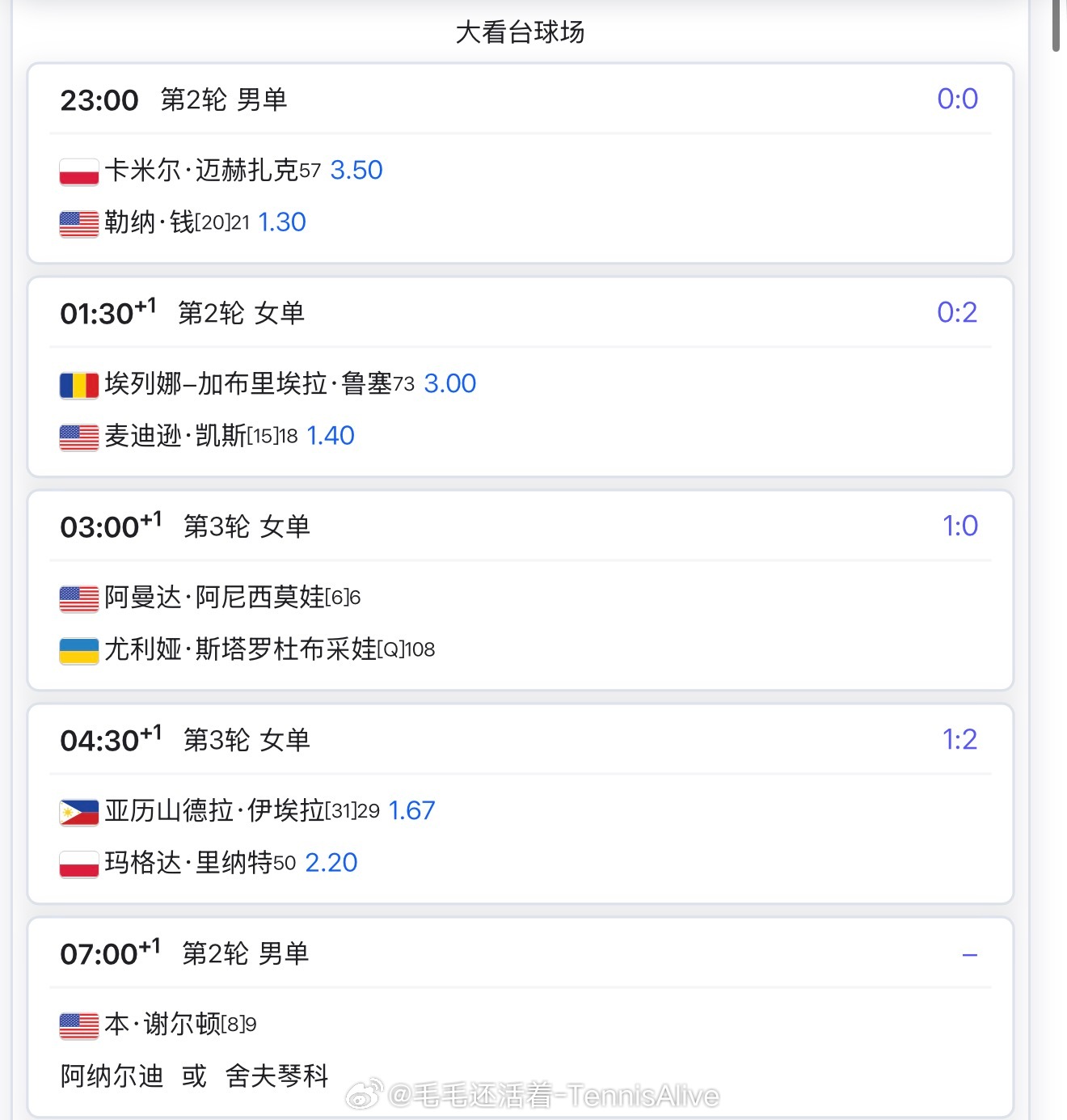Viewport: 1067px width, 1120px height.
Task: Click USA flag beside 勒纳·钱
Action: pyautogui.click(x=79, y=224)
